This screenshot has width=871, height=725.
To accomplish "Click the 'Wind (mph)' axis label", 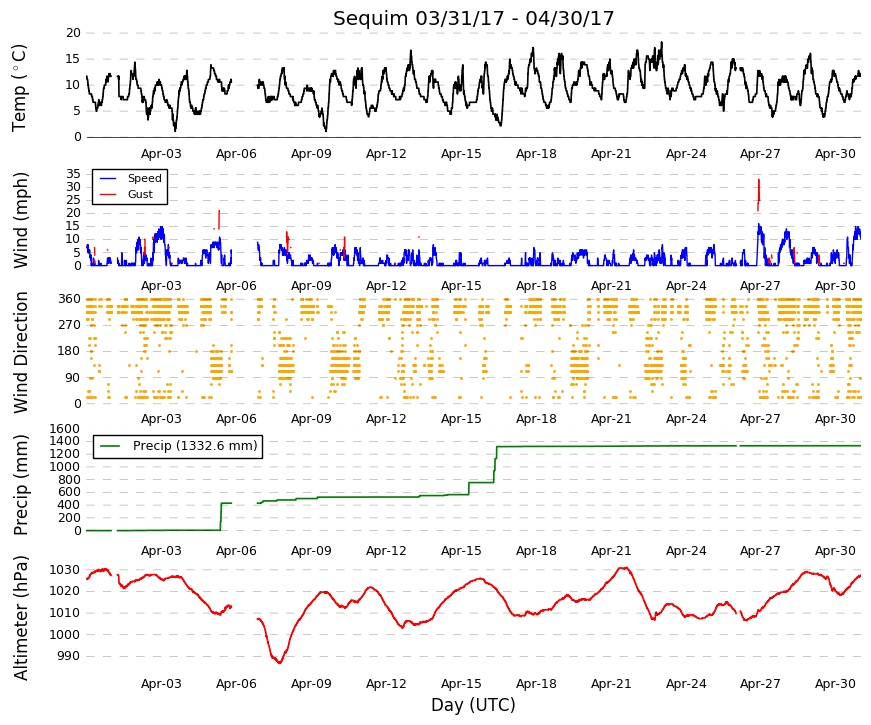I will click(x=20, y=221).
